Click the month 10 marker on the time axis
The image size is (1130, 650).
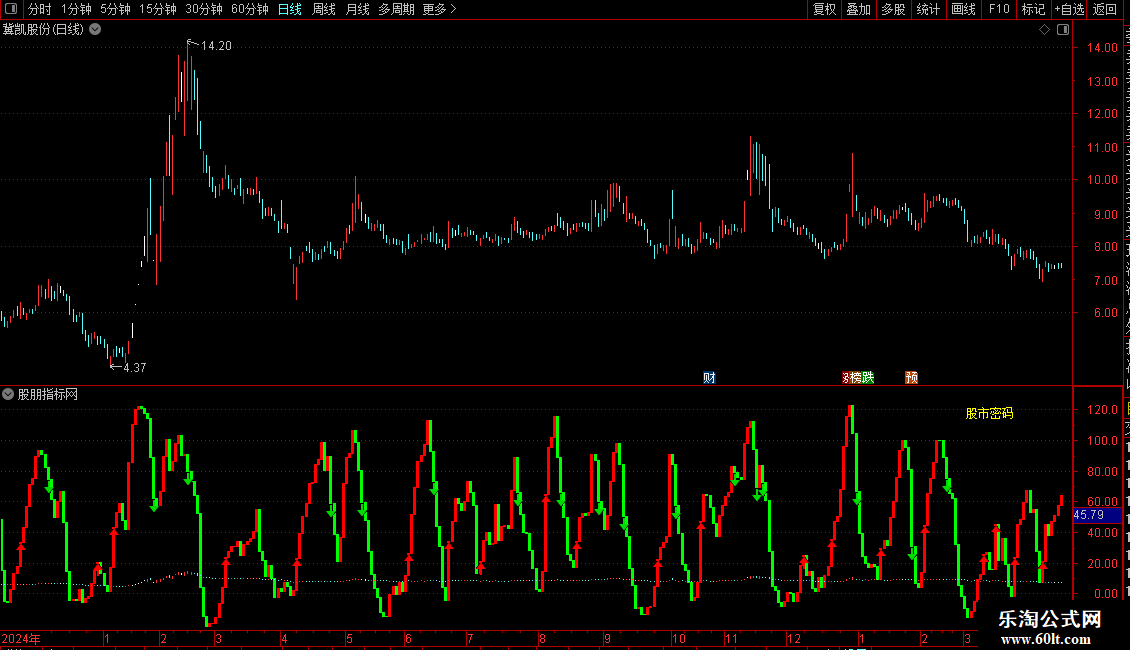point(678,638)
